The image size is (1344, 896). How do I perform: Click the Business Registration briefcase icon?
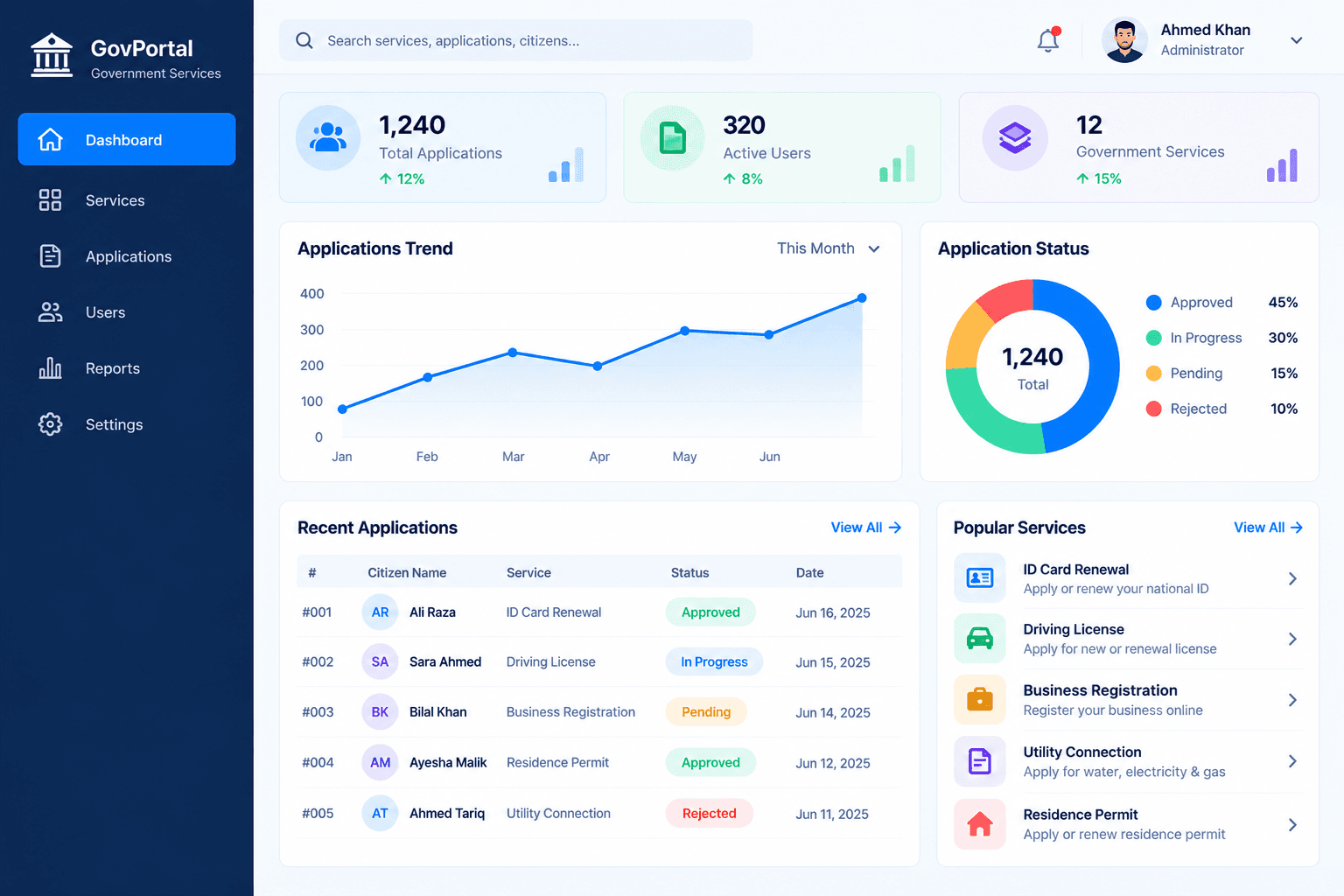click(x=980, y=699)
